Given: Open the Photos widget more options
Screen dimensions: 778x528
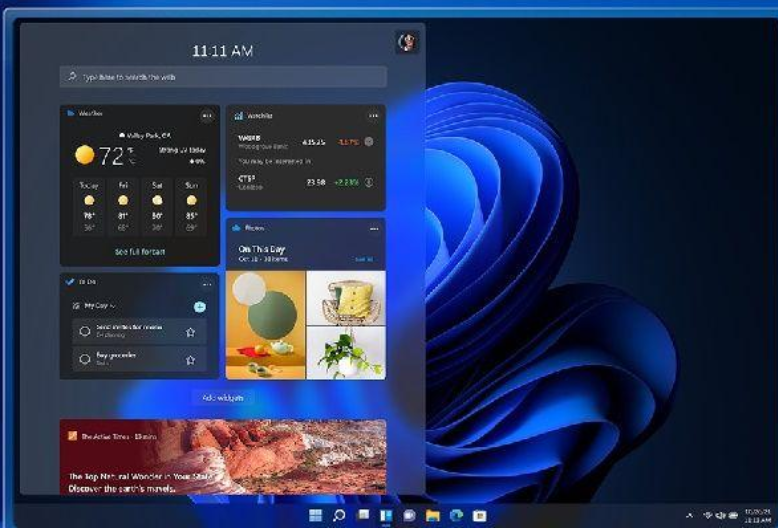Looking at the screenshot, I should point(374,229).
